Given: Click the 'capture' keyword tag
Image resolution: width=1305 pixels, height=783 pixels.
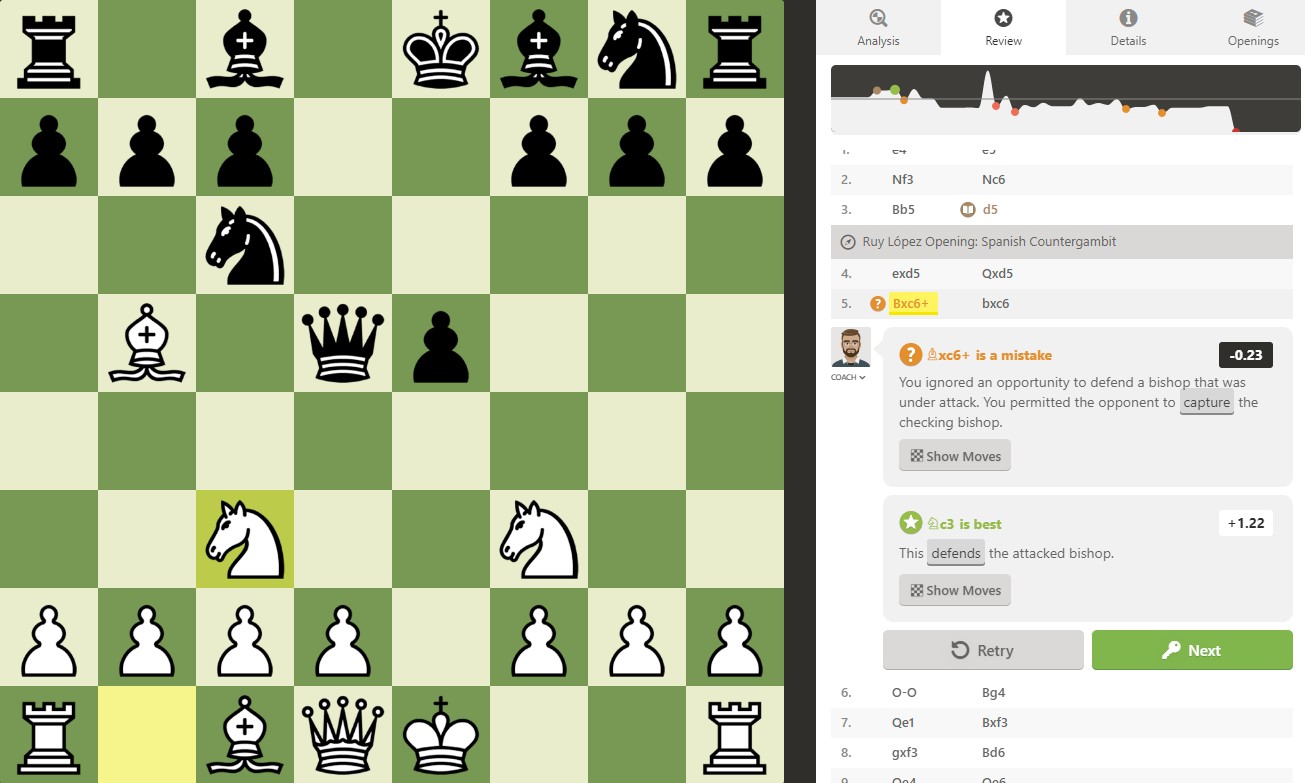Looking at the screenshot, I should [x=1207, y=403].
